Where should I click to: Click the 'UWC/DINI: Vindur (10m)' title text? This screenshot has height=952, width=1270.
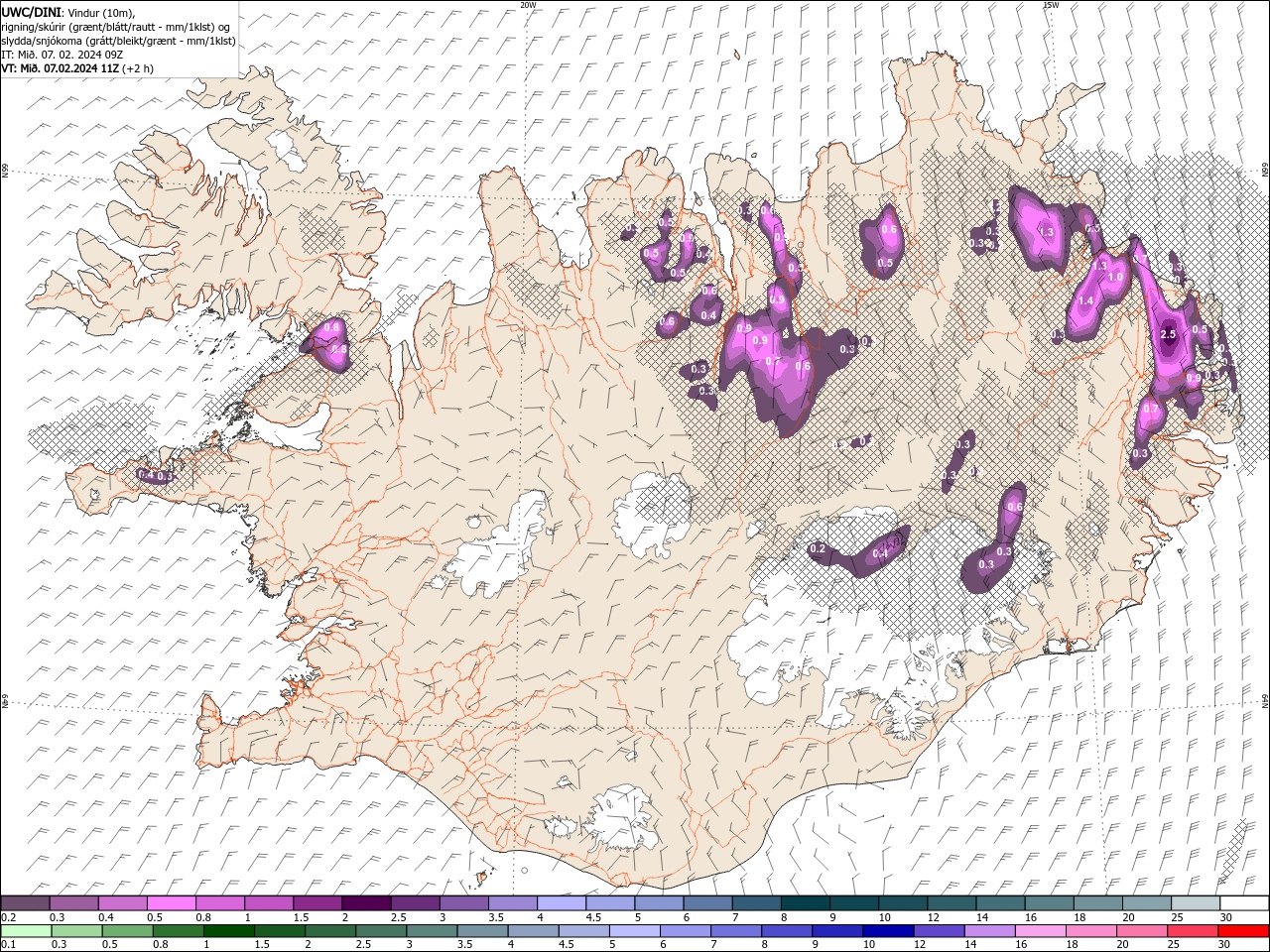pyautogui.click(x=67, y=12)
